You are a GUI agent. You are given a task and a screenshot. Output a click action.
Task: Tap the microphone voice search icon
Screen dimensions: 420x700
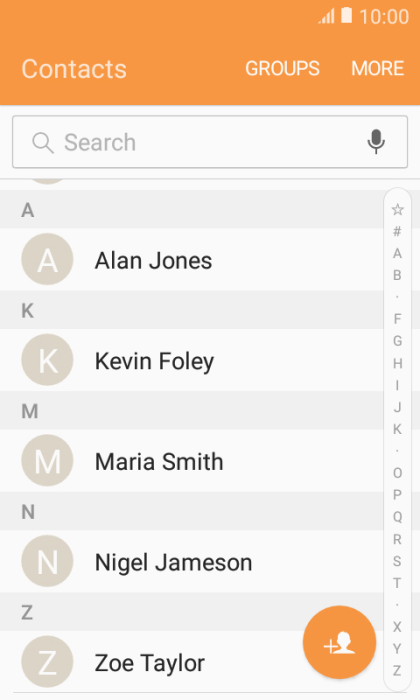coord(376,142)
